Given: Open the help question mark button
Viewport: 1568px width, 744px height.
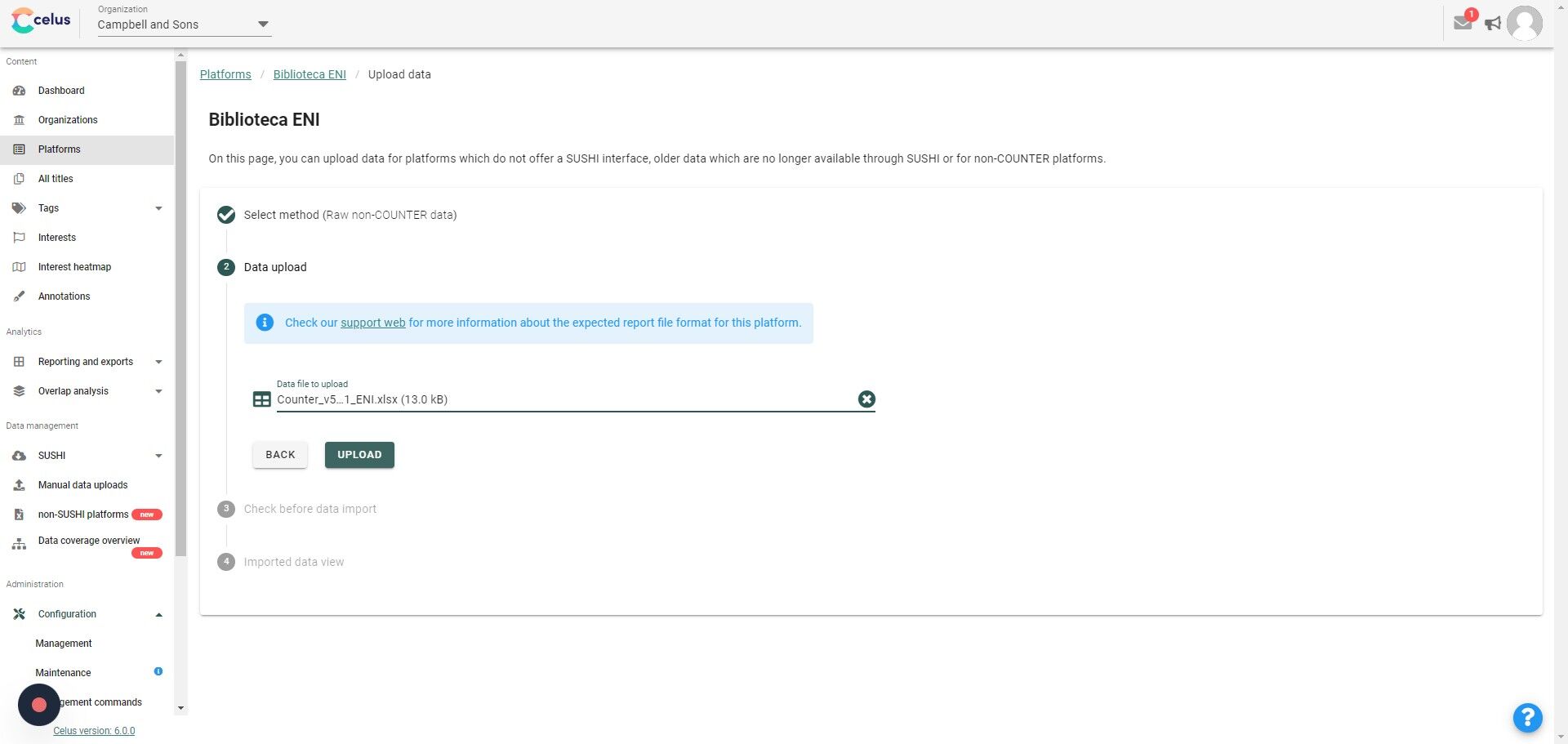Looking at the screenshot, I should pos(1527,718).
